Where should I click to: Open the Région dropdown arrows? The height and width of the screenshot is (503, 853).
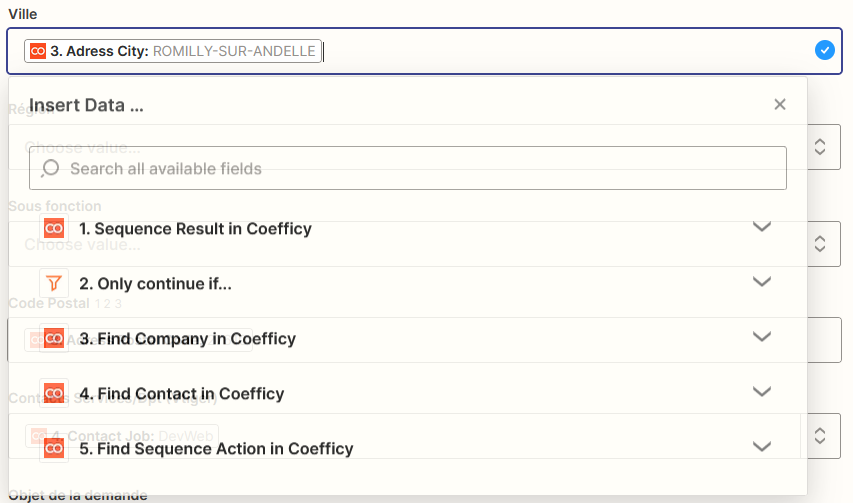pos(820,147)
